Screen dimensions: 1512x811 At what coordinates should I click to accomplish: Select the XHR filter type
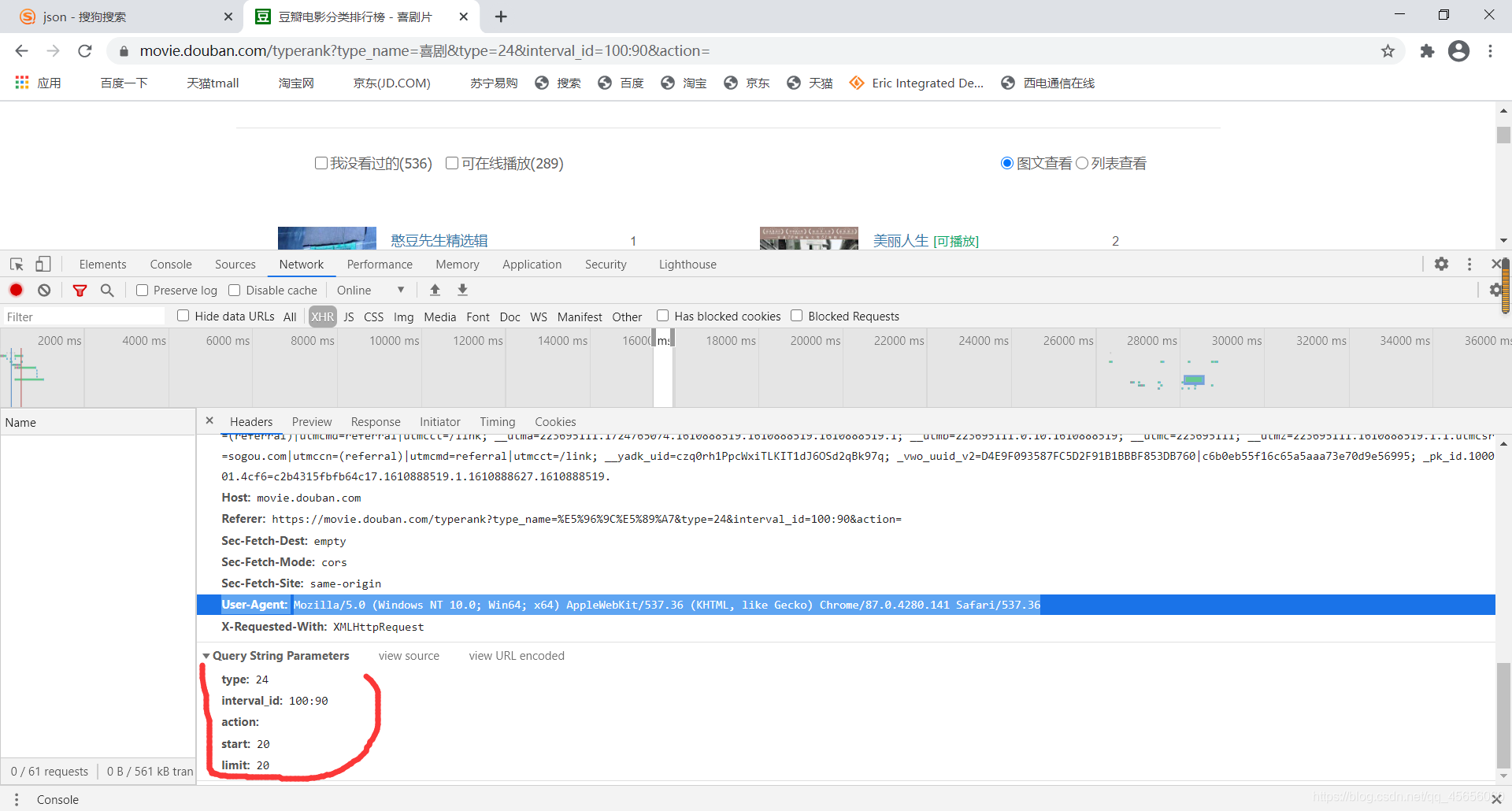coord(322,317)
